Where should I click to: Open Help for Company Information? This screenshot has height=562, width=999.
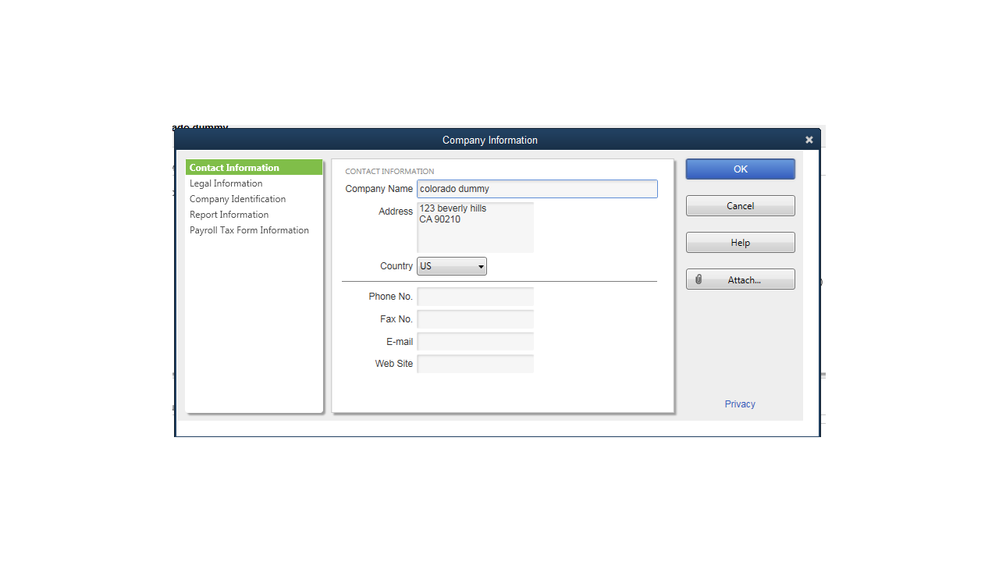point(740,243)
